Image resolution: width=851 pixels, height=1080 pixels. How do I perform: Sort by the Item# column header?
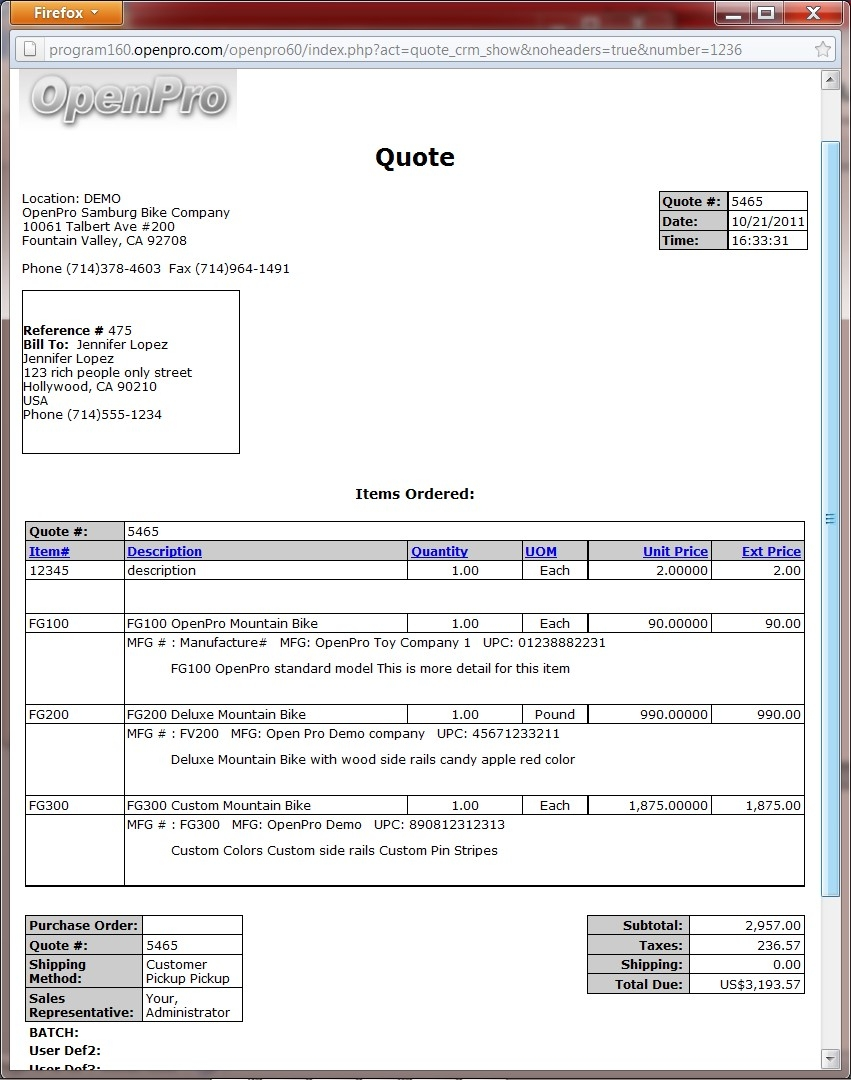(x=49, y=551)
